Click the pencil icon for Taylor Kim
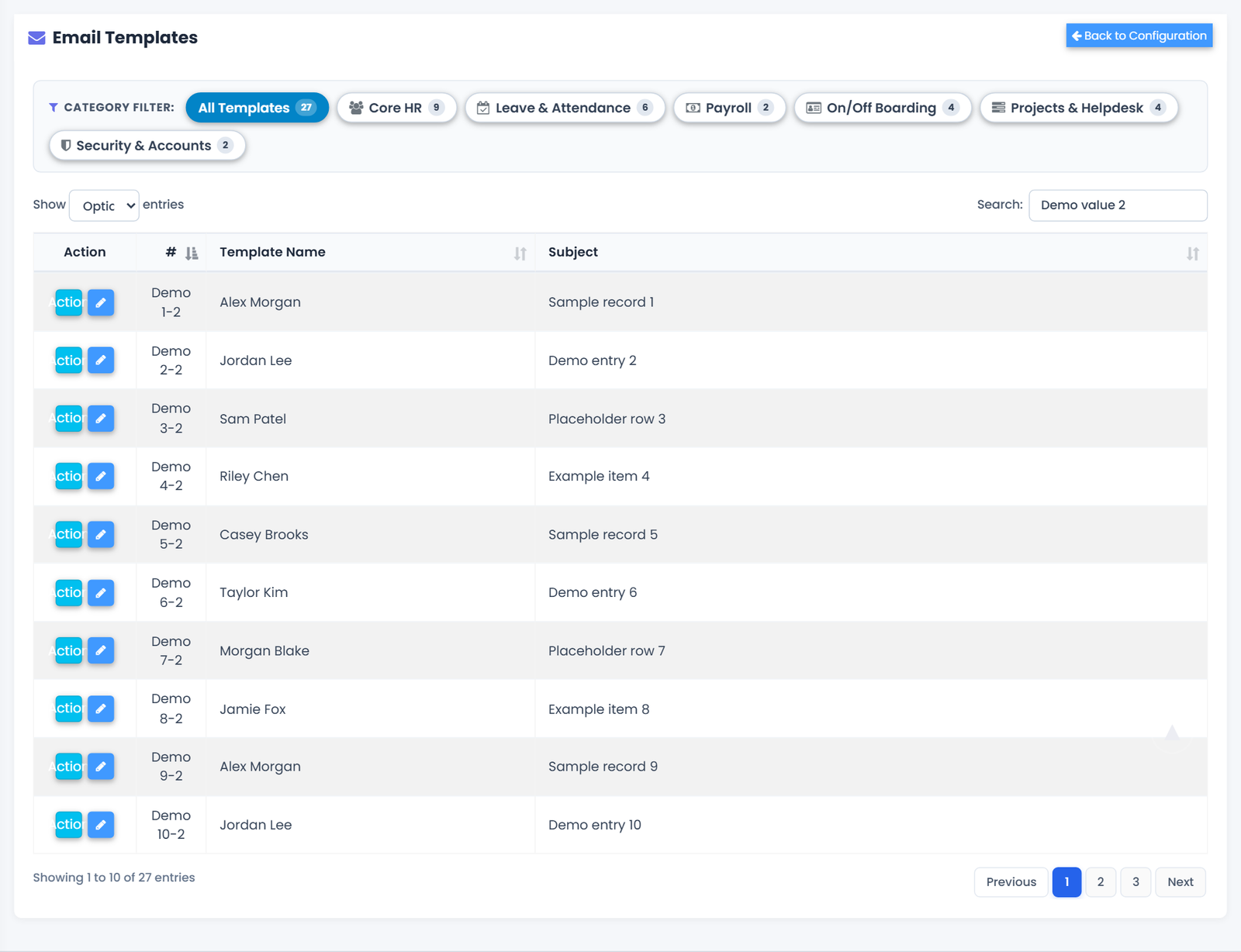Viewport: 1241px width, 952px height. 101,592
